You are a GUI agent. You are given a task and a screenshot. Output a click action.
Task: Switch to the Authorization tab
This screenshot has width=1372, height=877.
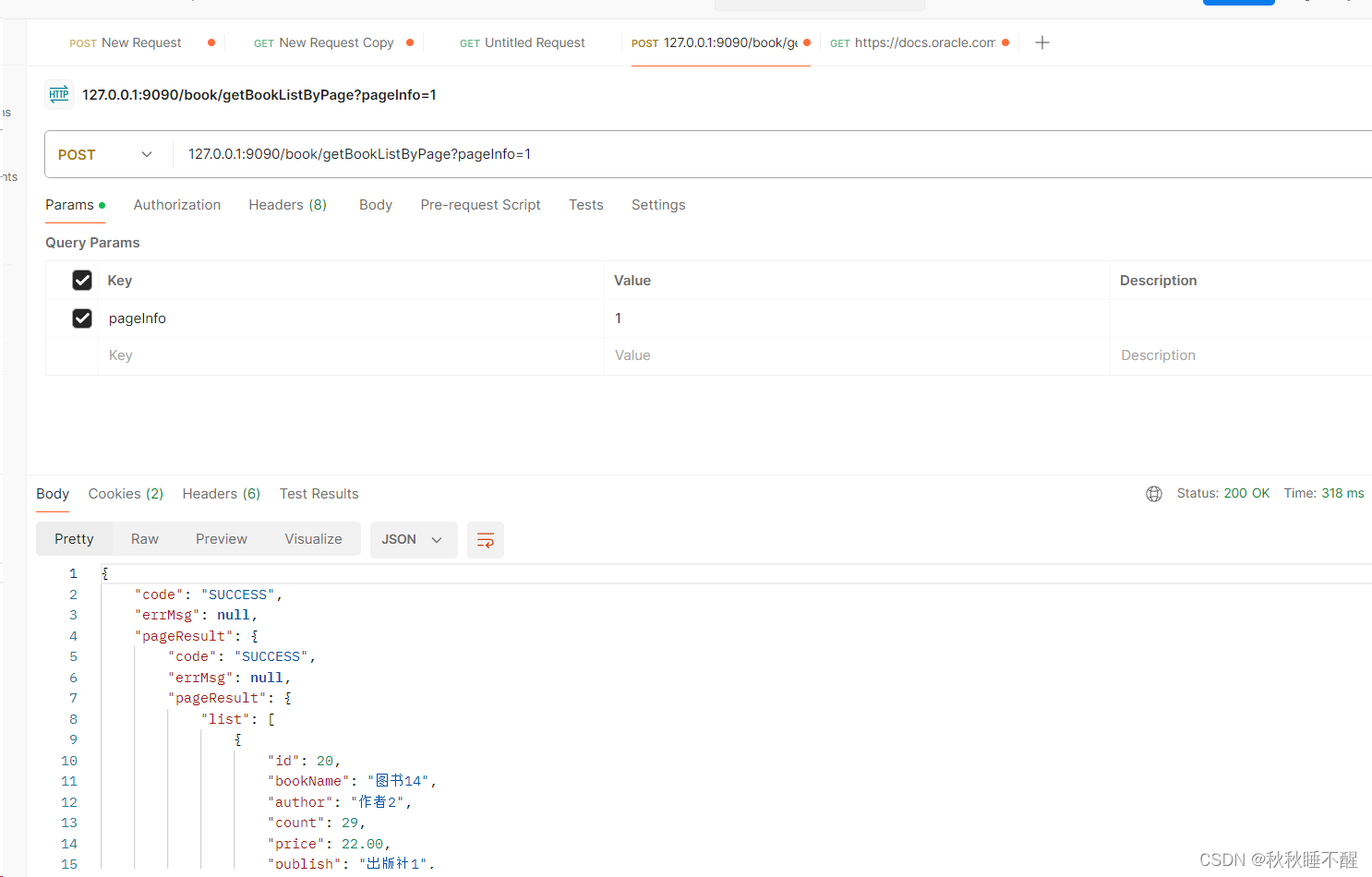point(176,204)
